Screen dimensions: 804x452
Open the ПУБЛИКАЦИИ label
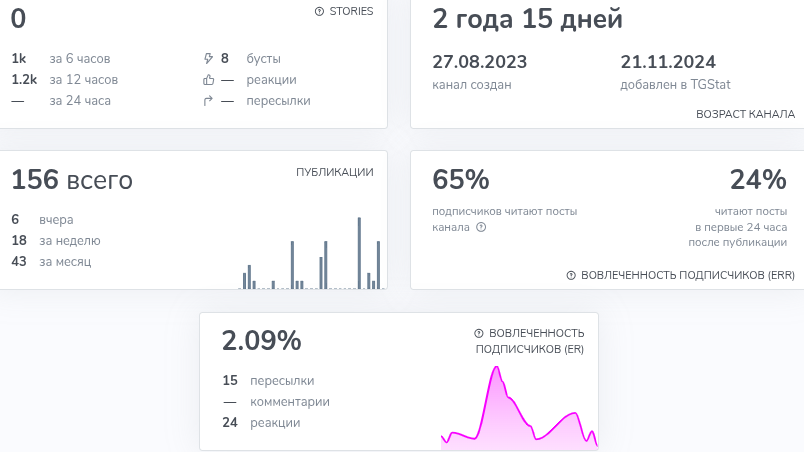pos(335,172)
